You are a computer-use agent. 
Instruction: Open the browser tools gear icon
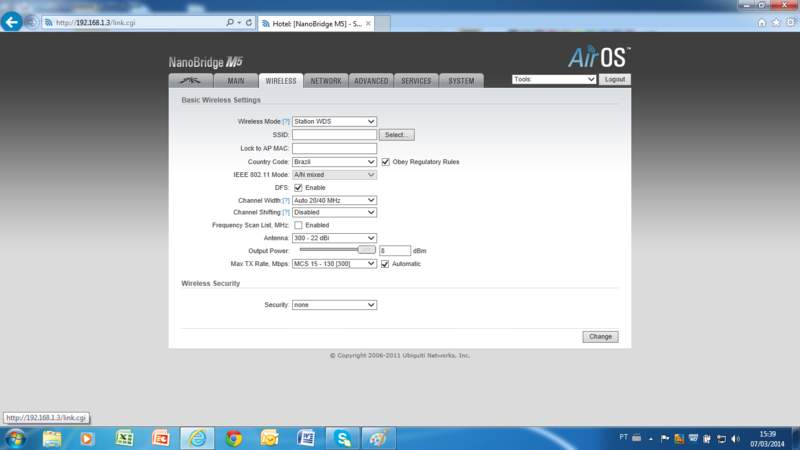[x=790, y=22]
